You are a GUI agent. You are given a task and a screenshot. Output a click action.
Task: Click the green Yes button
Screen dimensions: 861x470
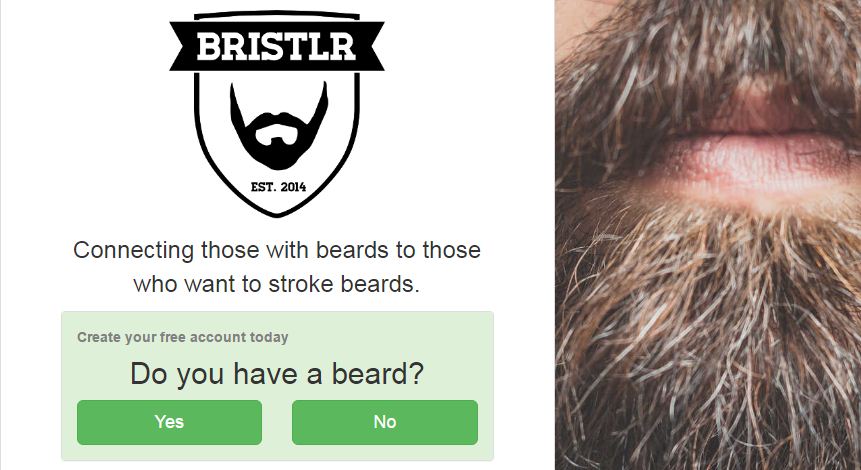[169, 422]
